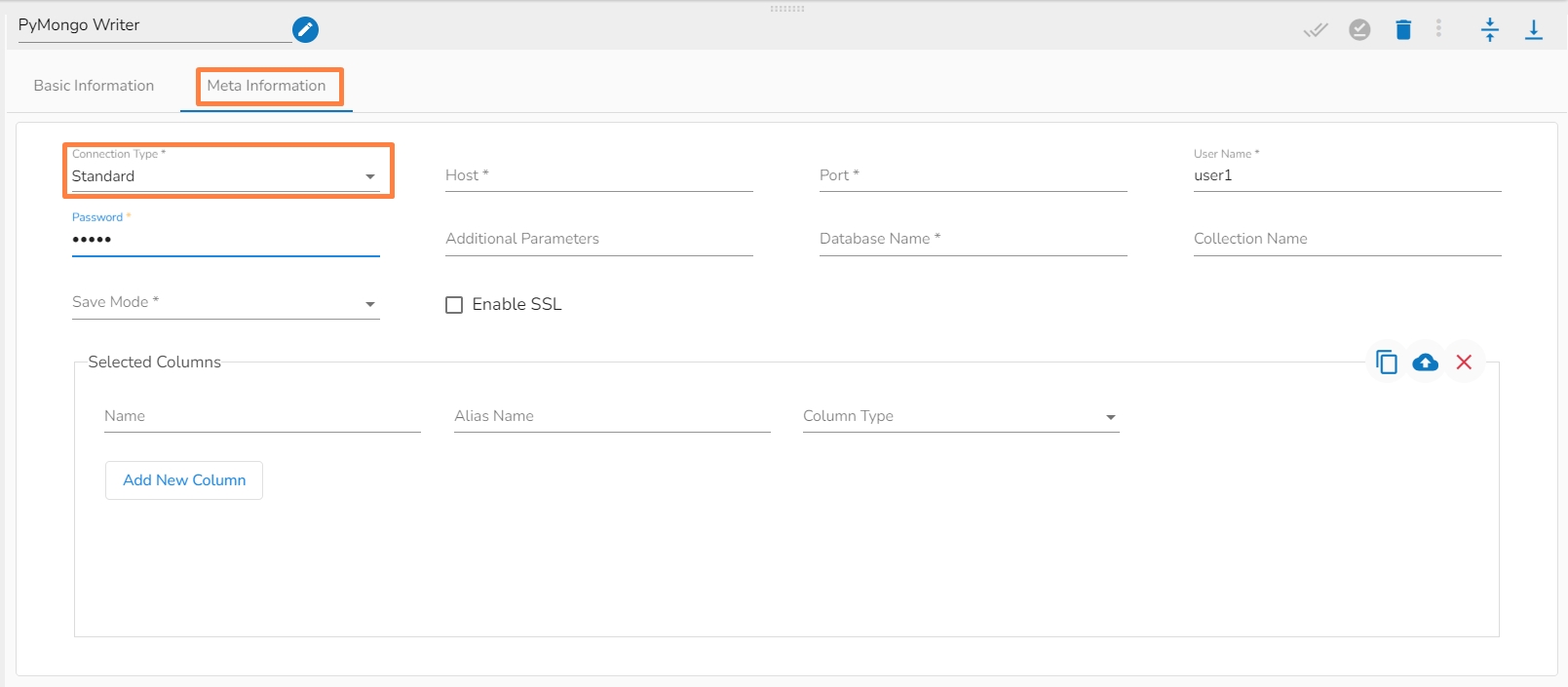Click the drag handle at the panel top
This screenshot has width=1568, height=687.
point(786,9)
